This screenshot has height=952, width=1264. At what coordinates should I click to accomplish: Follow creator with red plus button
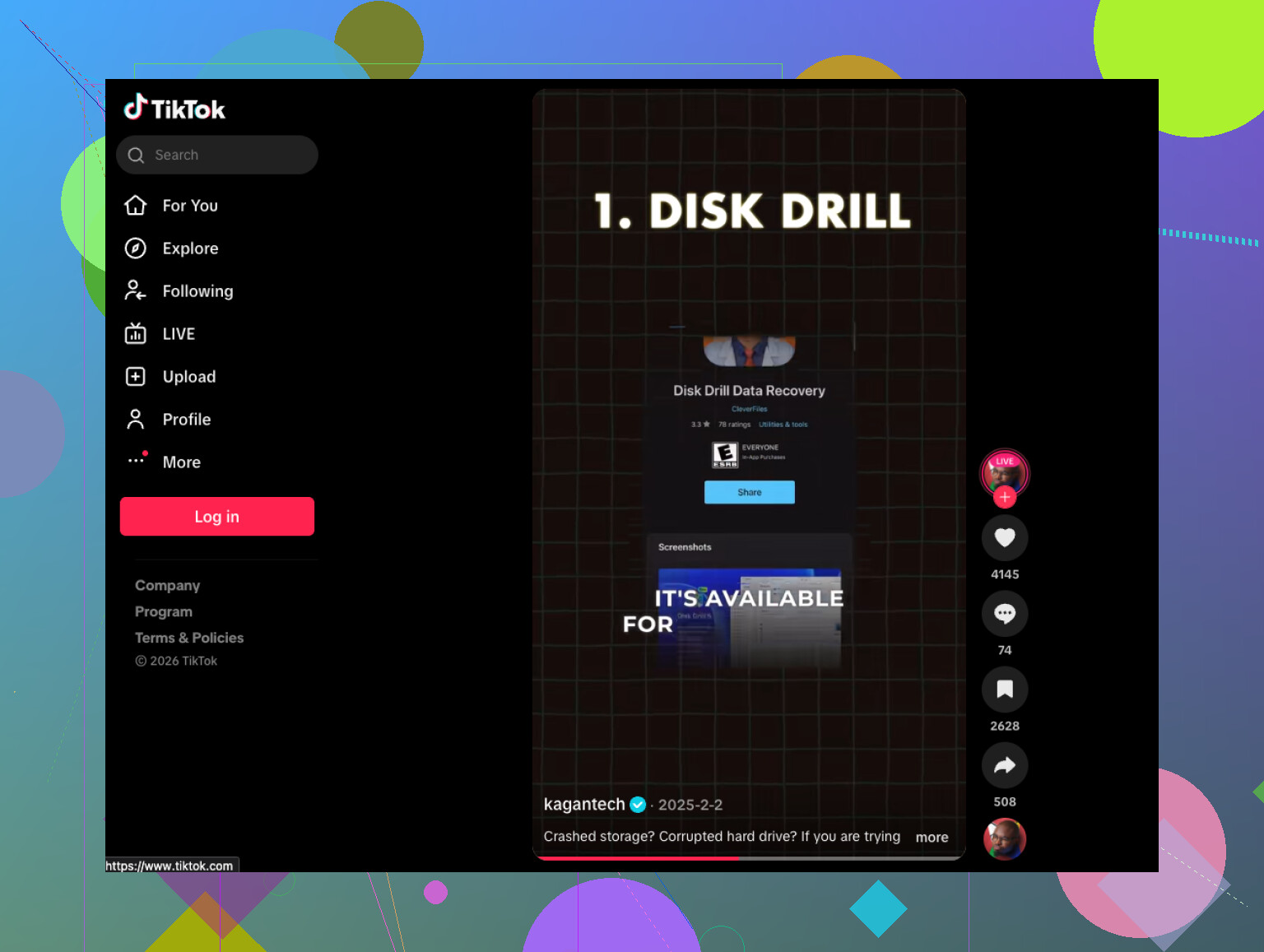(1005, 497)
